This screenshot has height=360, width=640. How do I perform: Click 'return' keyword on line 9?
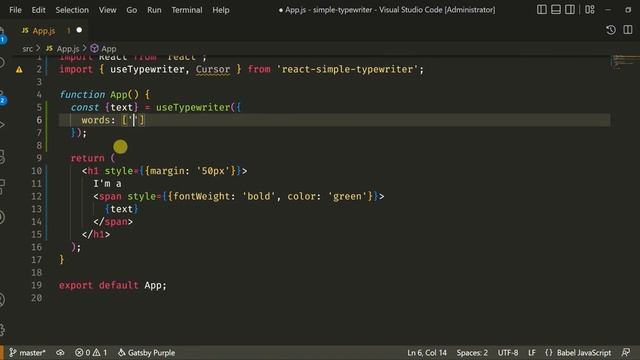pos(87,158)
